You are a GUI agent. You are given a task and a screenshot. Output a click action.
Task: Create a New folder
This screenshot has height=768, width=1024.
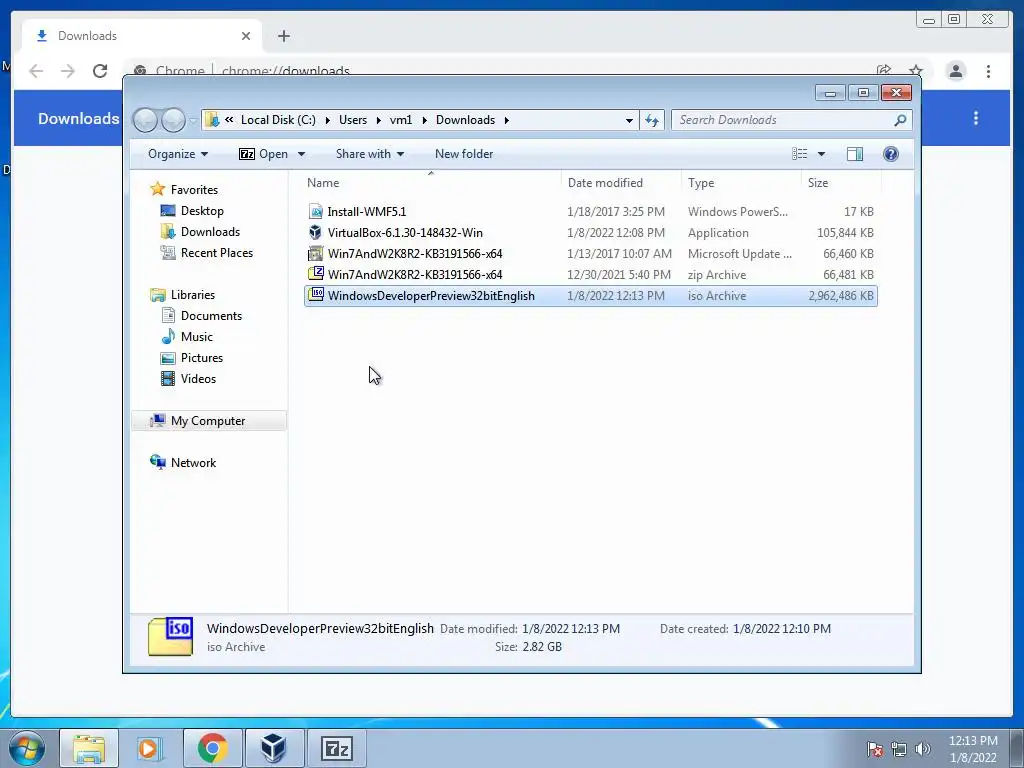(464, 154)
